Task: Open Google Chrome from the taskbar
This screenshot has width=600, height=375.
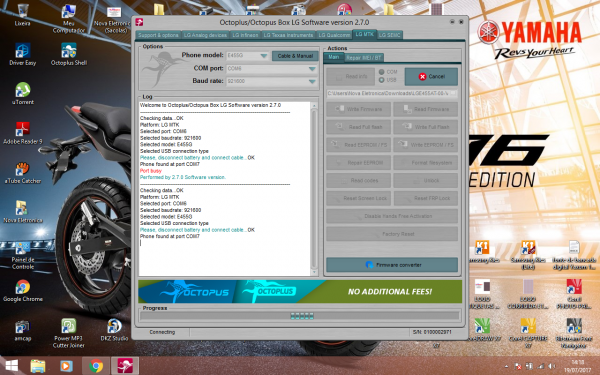Action: (x=96, y=366)
